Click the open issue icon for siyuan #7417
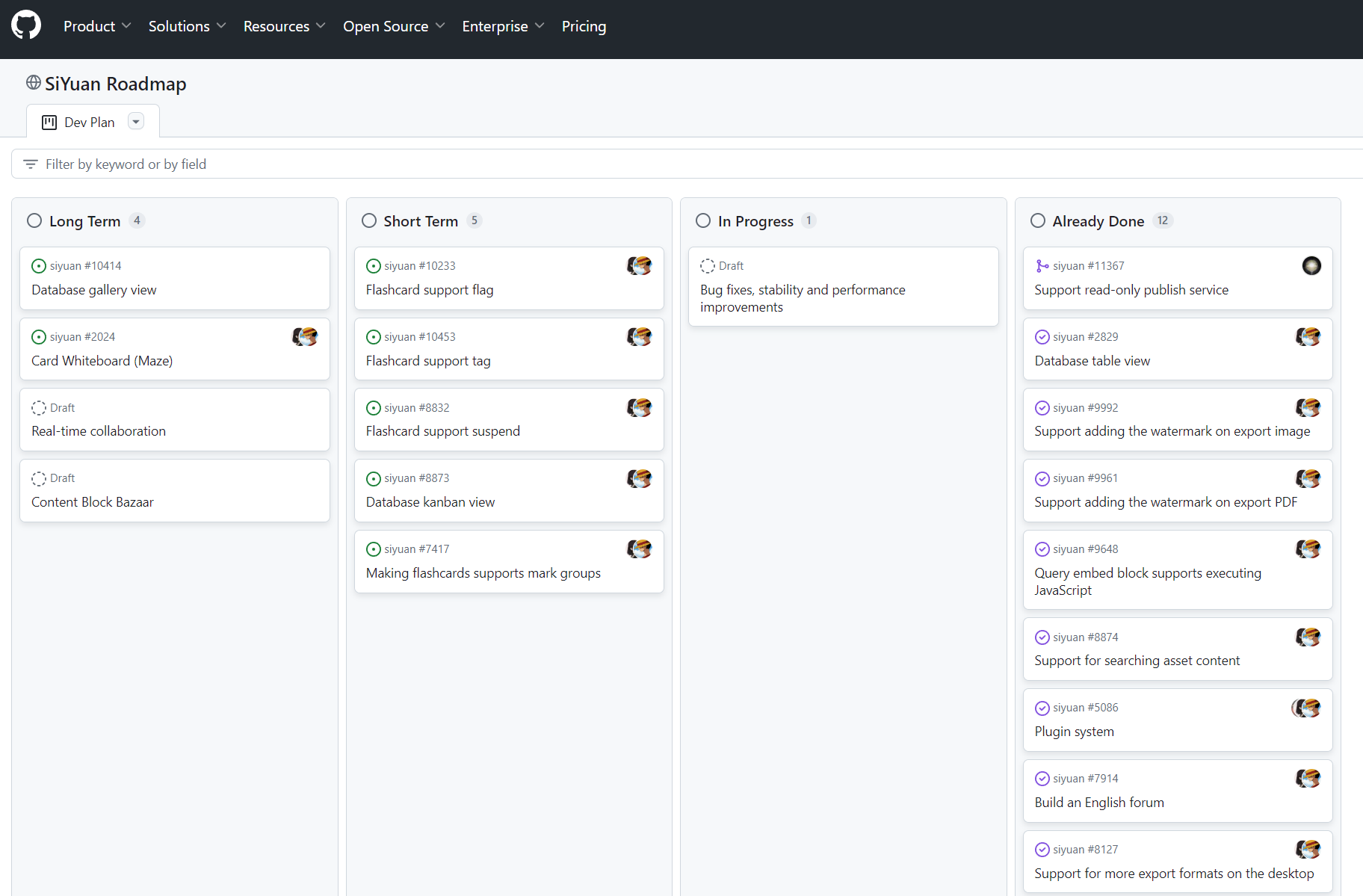Viewport: 1363px width, 896px height. click(x=374, y=549)
